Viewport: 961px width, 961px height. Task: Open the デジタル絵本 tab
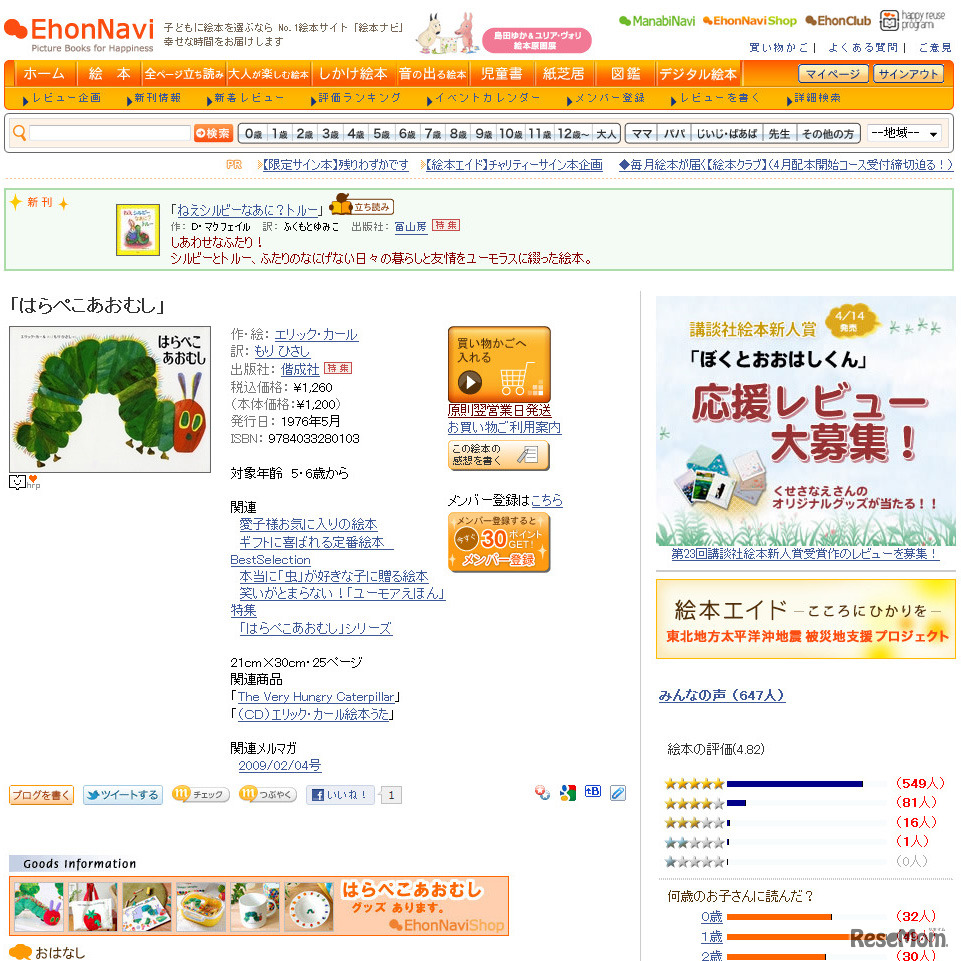pos(698,74)
